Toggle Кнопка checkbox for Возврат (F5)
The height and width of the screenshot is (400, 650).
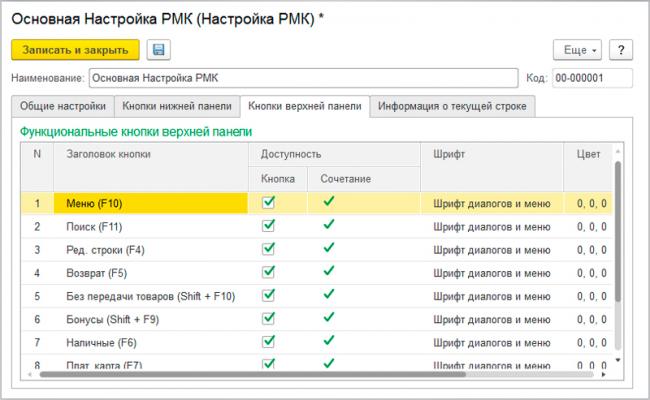click(x=269, y=272)
